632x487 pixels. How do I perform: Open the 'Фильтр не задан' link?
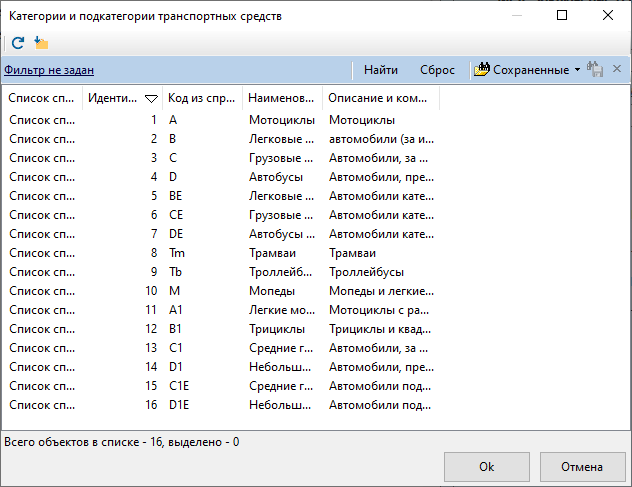coord(49,70)
